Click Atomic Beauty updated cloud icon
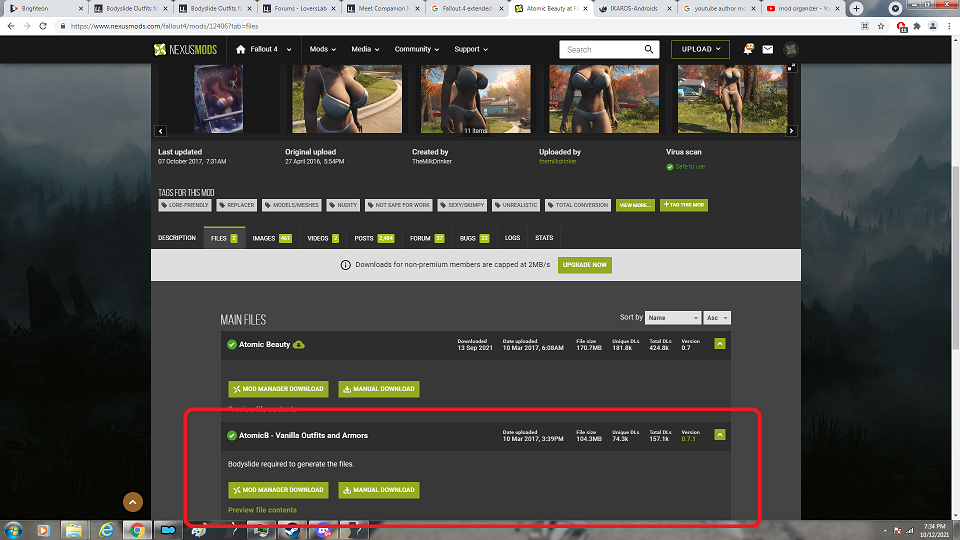 pyautogui.click(x=299, y=345)
